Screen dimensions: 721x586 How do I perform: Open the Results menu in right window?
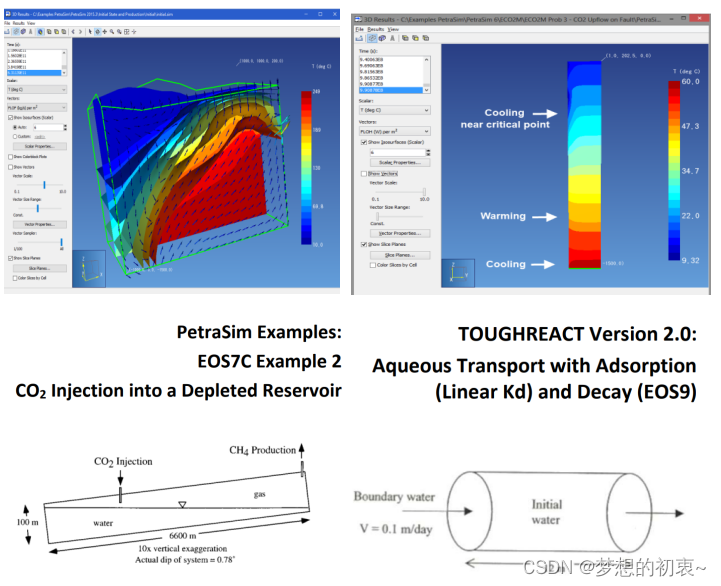coord(376,29)
